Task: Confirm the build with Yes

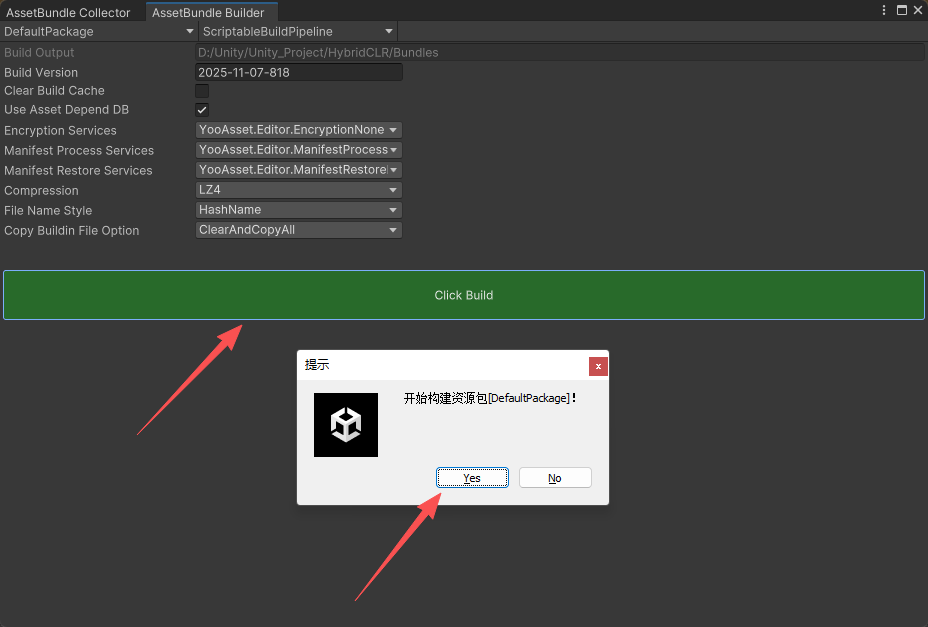Action: click(x=472, y=478)
